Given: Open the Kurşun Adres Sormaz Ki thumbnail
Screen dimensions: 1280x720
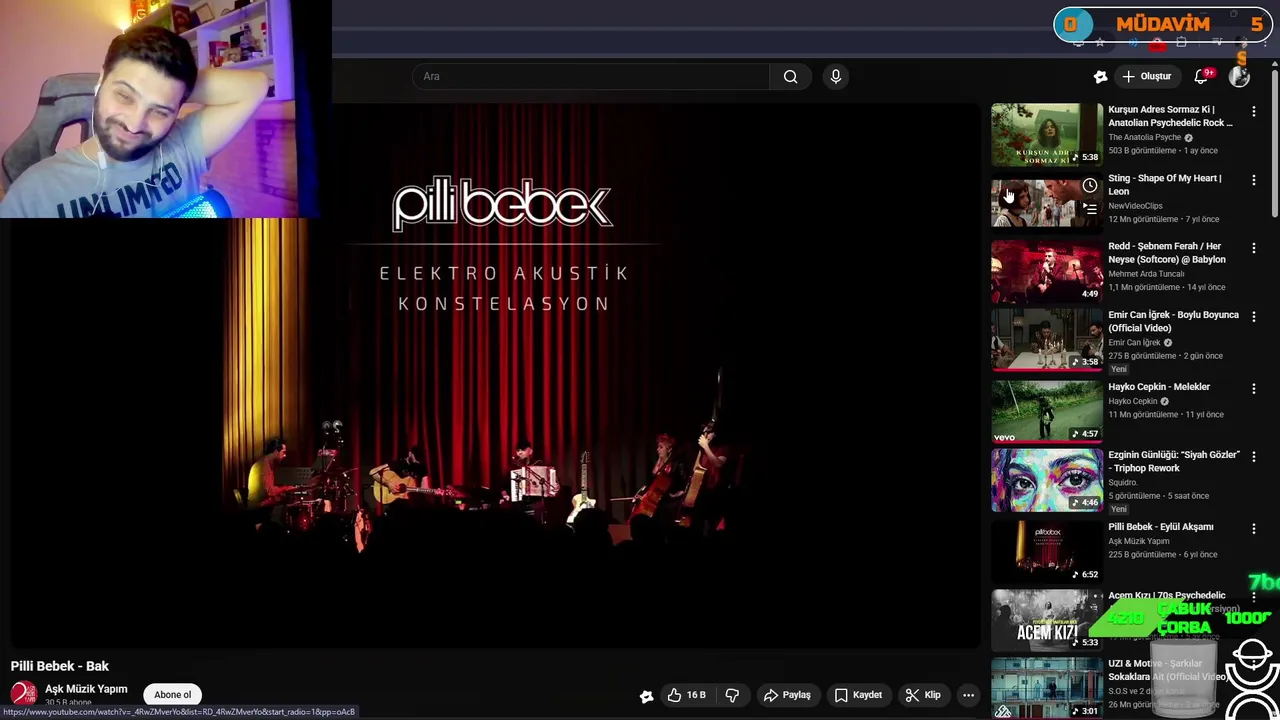Looking at the screenshot, I should 1046,134.
